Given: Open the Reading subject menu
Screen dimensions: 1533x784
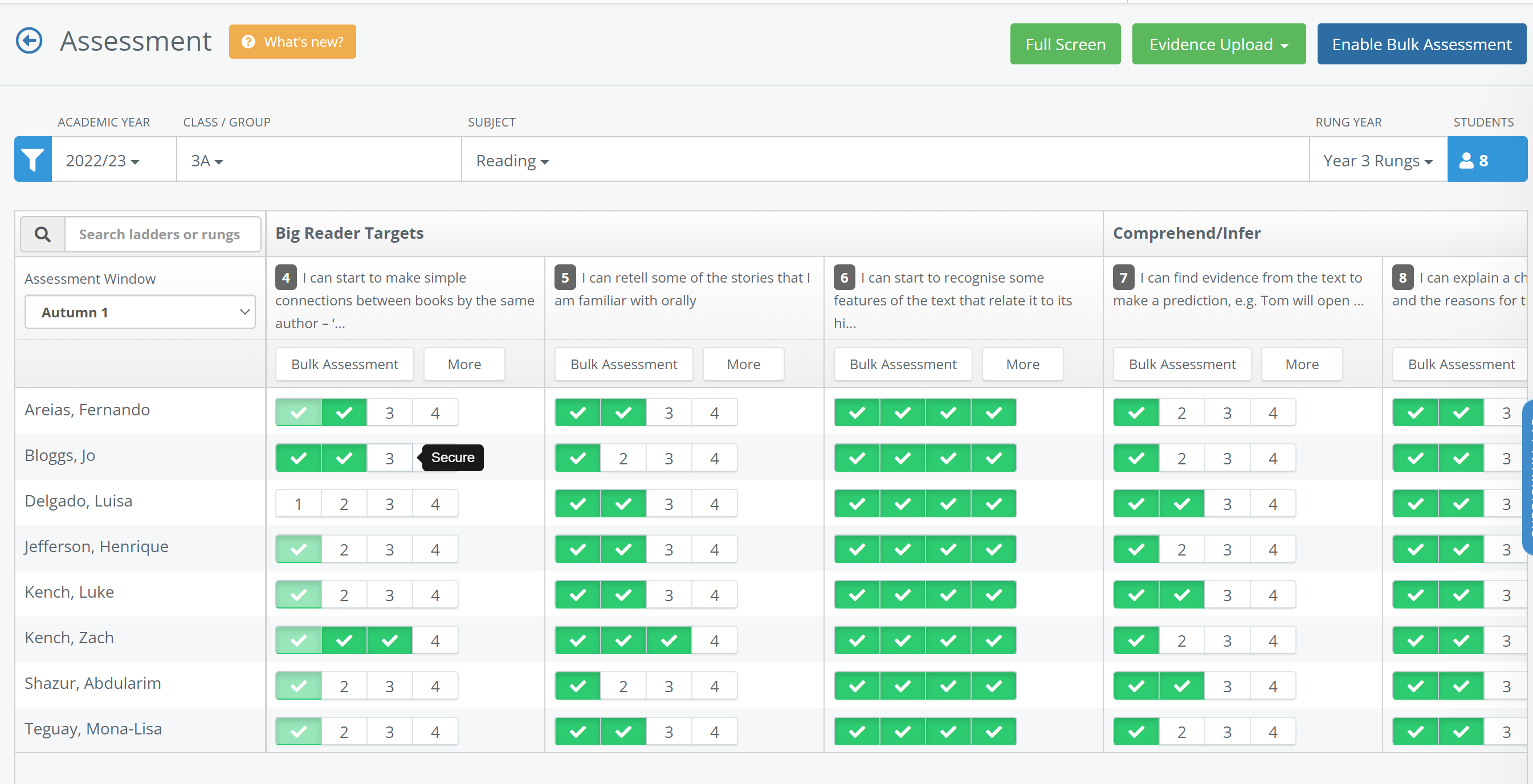Looking at the screenshot, I should pyautogui.click(x=512, y=161).
